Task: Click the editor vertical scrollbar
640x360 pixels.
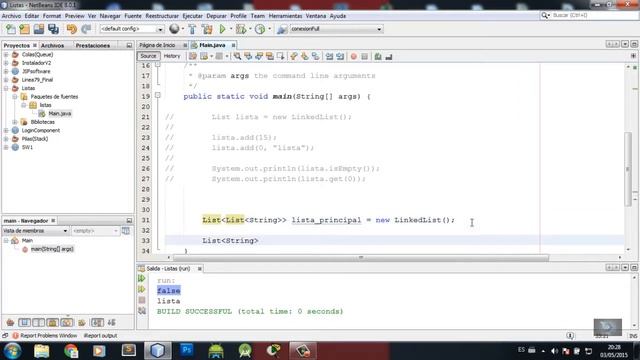Action: click(628, 169)
